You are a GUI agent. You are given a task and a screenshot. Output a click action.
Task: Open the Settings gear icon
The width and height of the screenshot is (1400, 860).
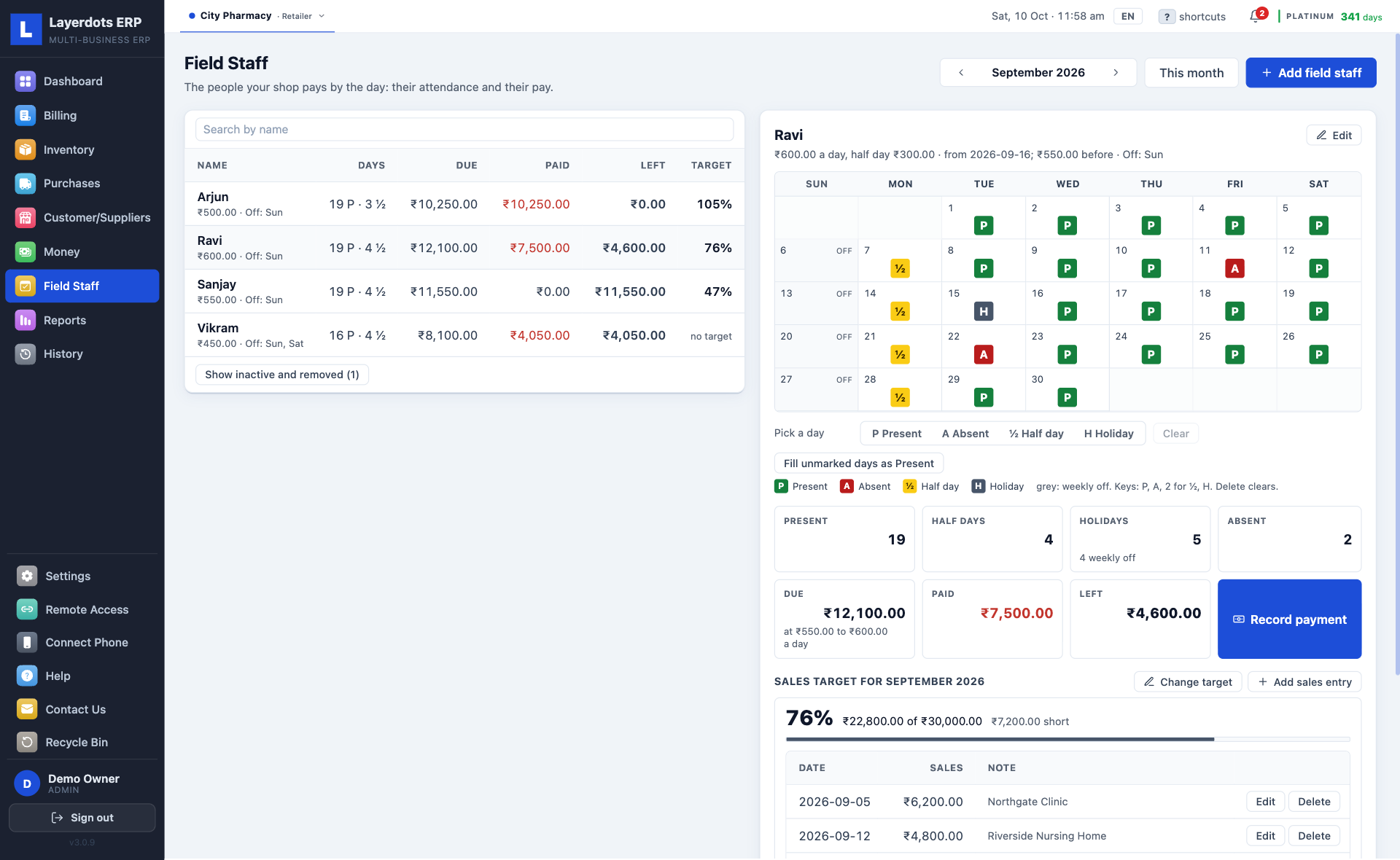click(x=27, y=576)
